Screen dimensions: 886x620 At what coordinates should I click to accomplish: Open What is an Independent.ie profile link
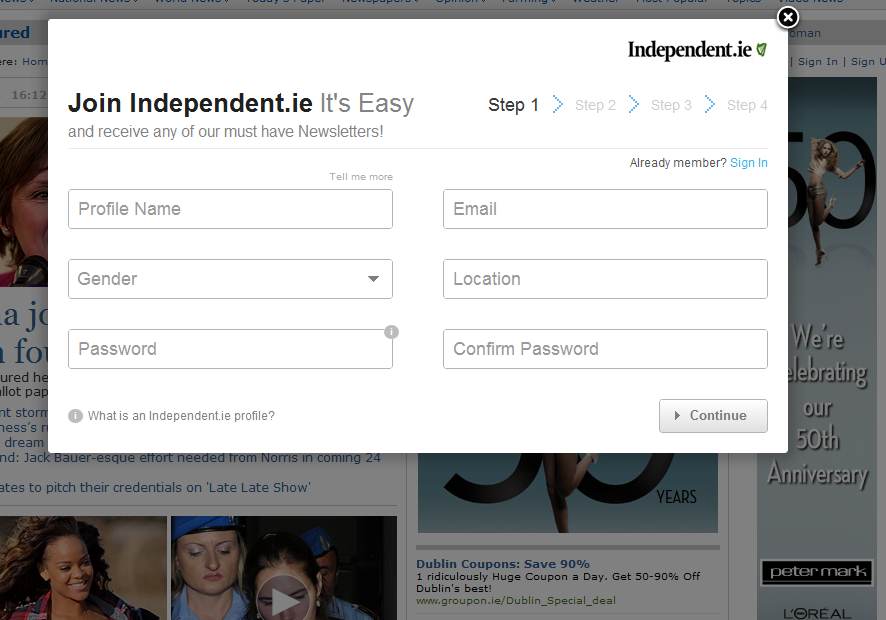181,416
